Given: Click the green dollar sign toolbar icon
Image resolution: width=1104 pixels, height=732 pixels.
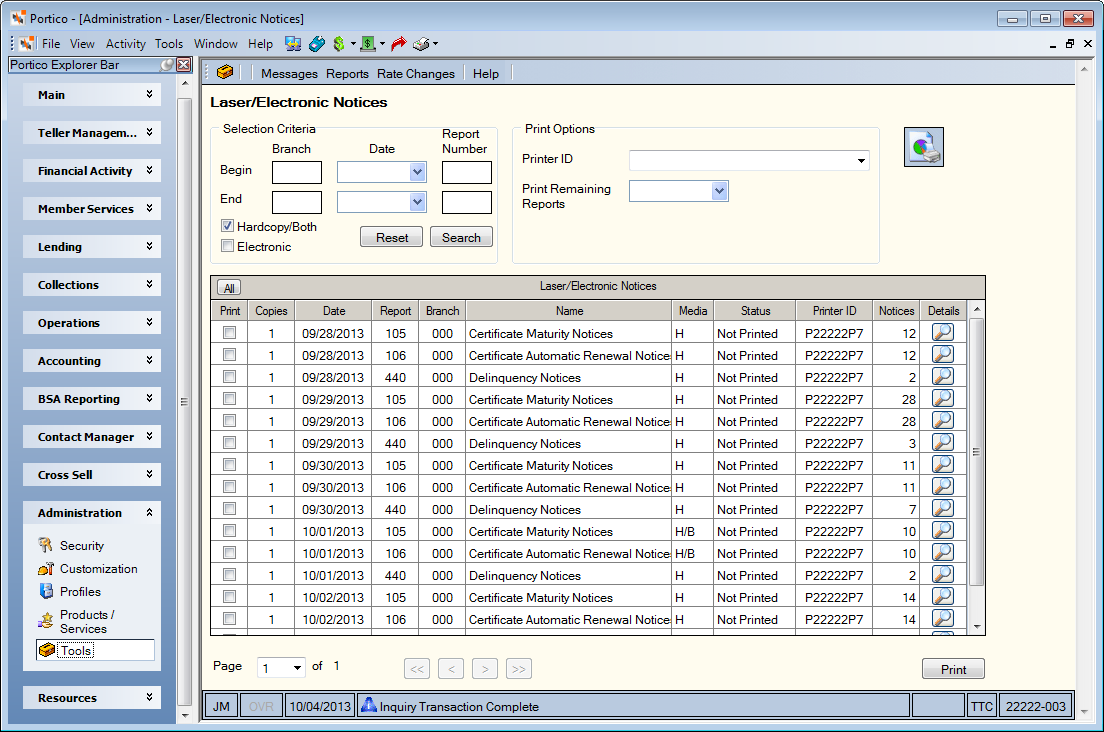Looking at the screenshot, I should click(339, 44).
